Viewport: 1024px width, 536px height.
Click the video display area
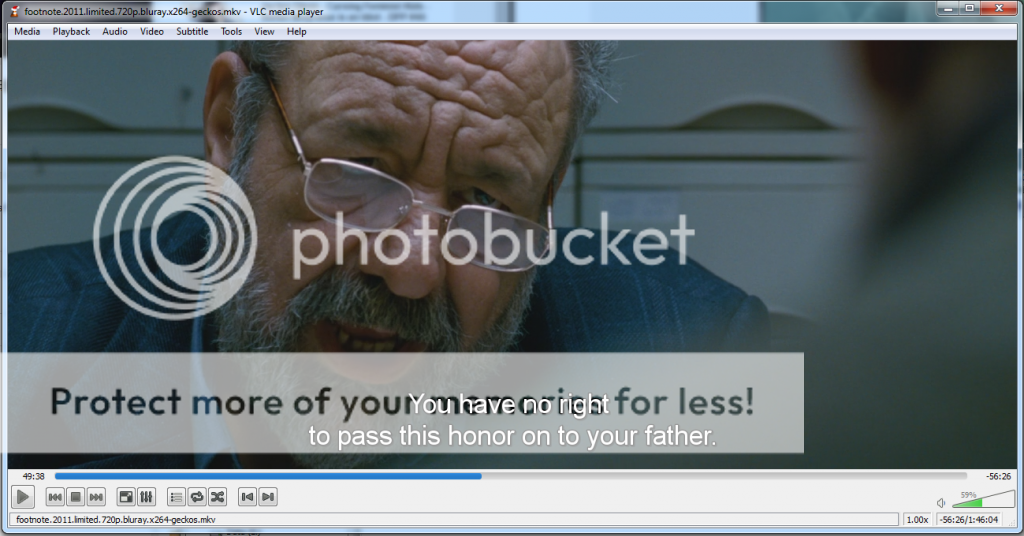pos(512,254)
